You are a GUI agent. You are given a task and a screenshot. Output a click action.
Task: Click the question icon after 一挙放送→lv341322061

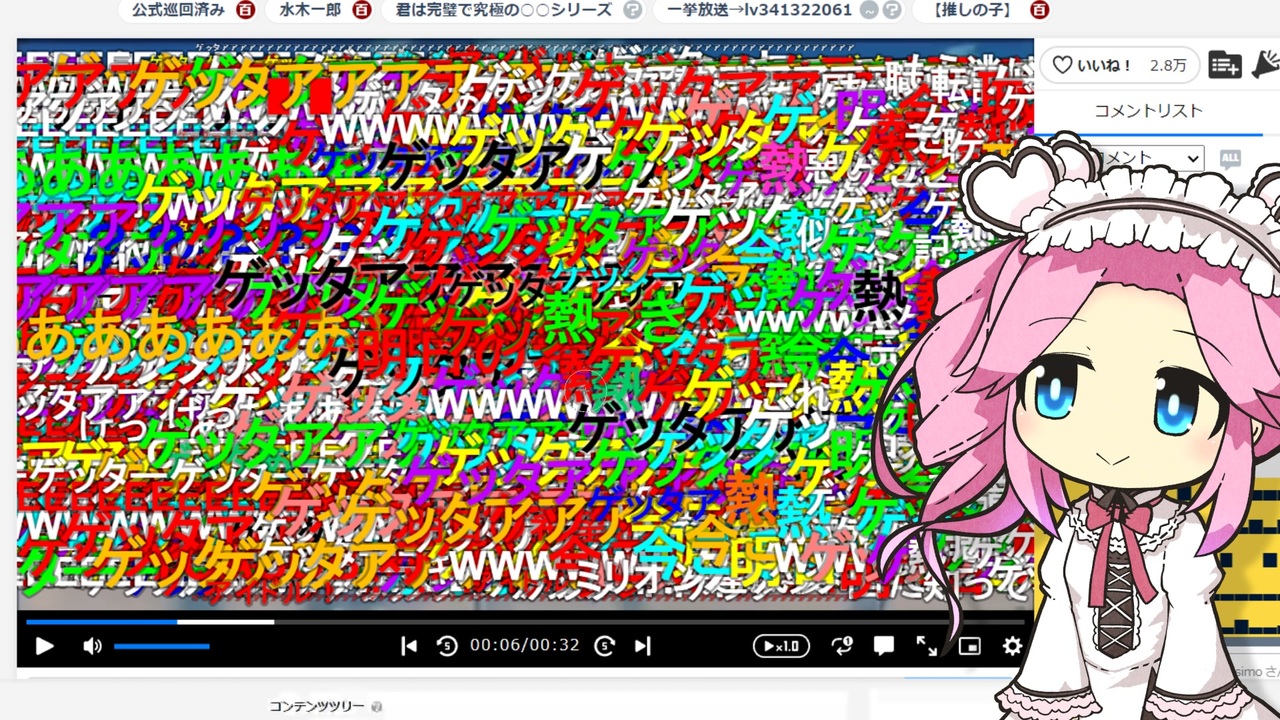[892, 10]
